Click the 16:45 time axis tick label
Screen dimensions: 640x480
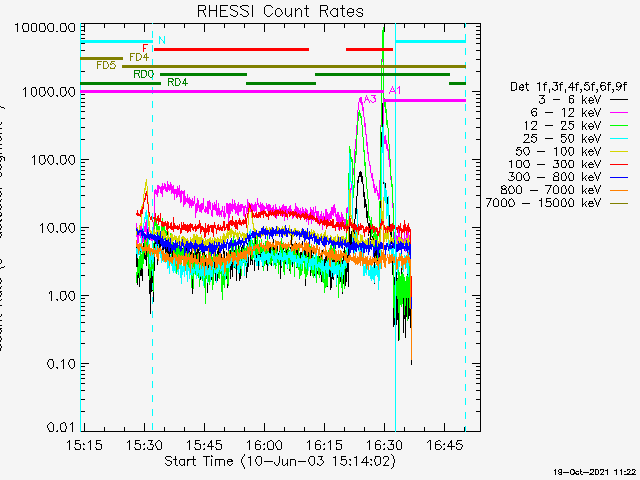pyautogui.click(x=444, y=445)
